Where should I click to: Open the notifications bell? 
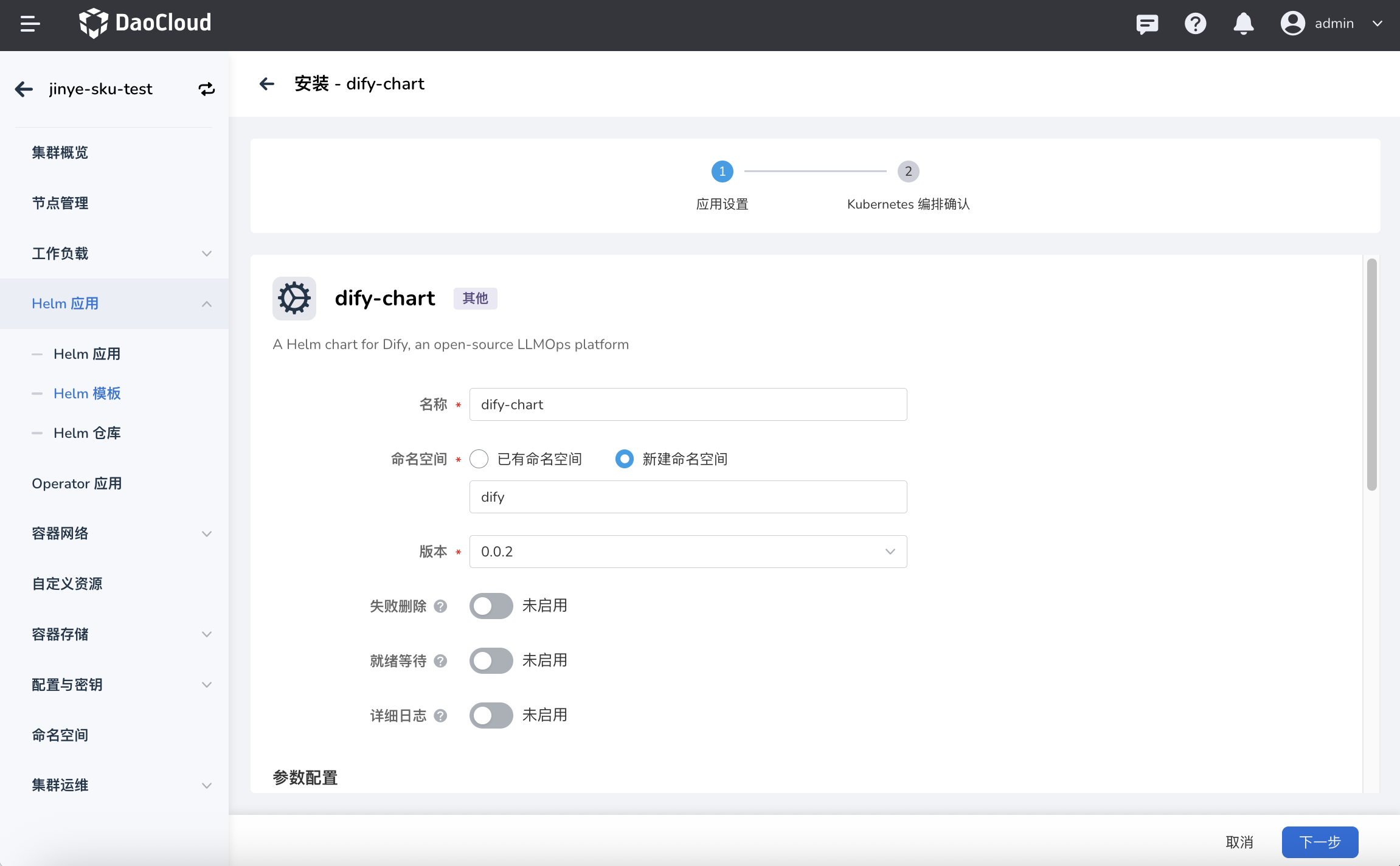pos(1243,24)
